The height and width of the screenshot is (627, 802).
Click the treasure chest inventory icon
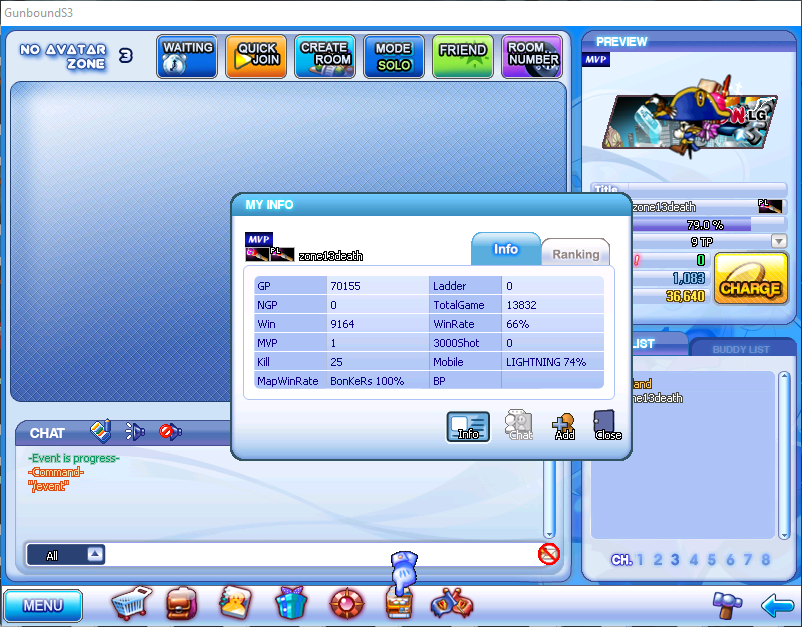[181, 603]
